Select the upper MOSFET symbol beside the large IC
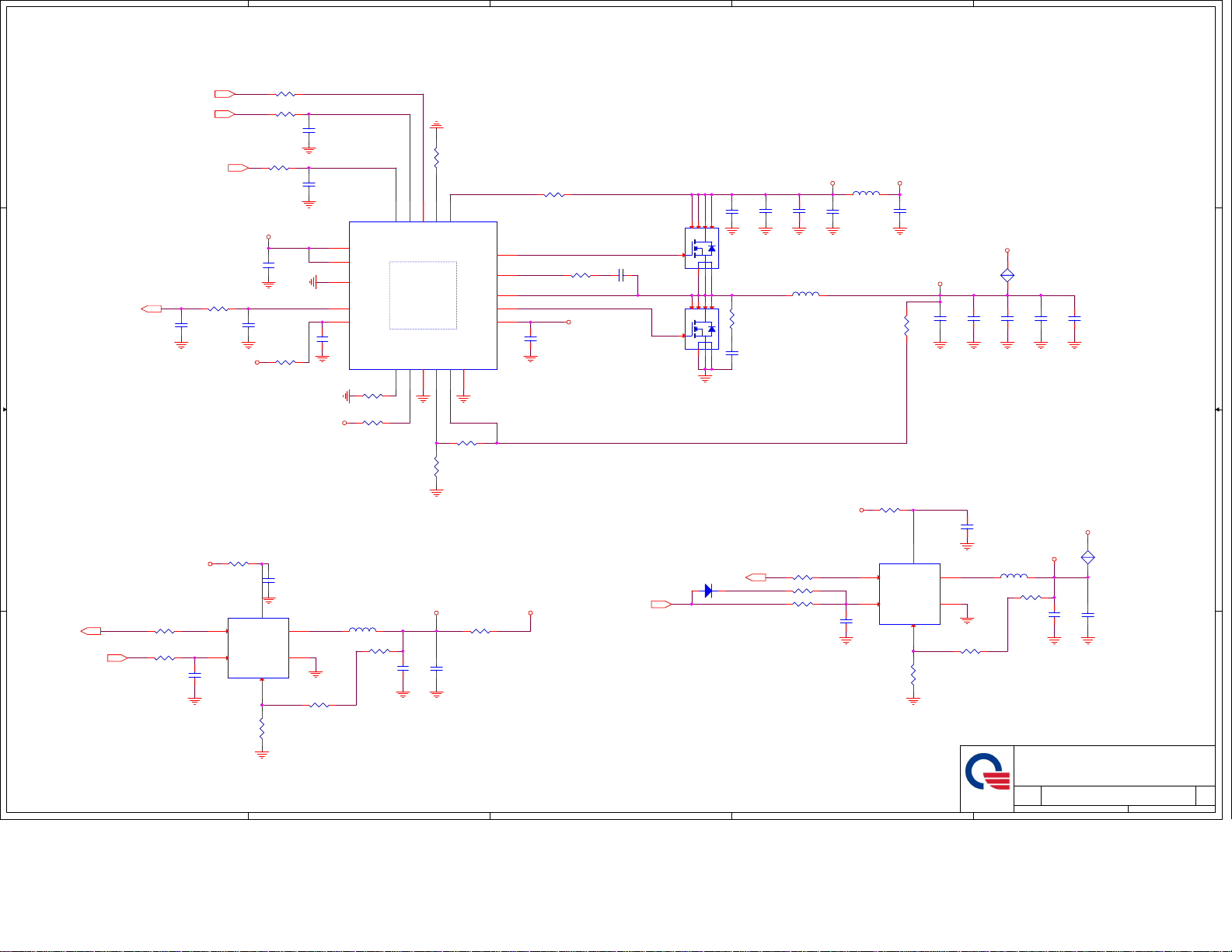The width and height of the screenshot is (1232, 952). point(702,249)
